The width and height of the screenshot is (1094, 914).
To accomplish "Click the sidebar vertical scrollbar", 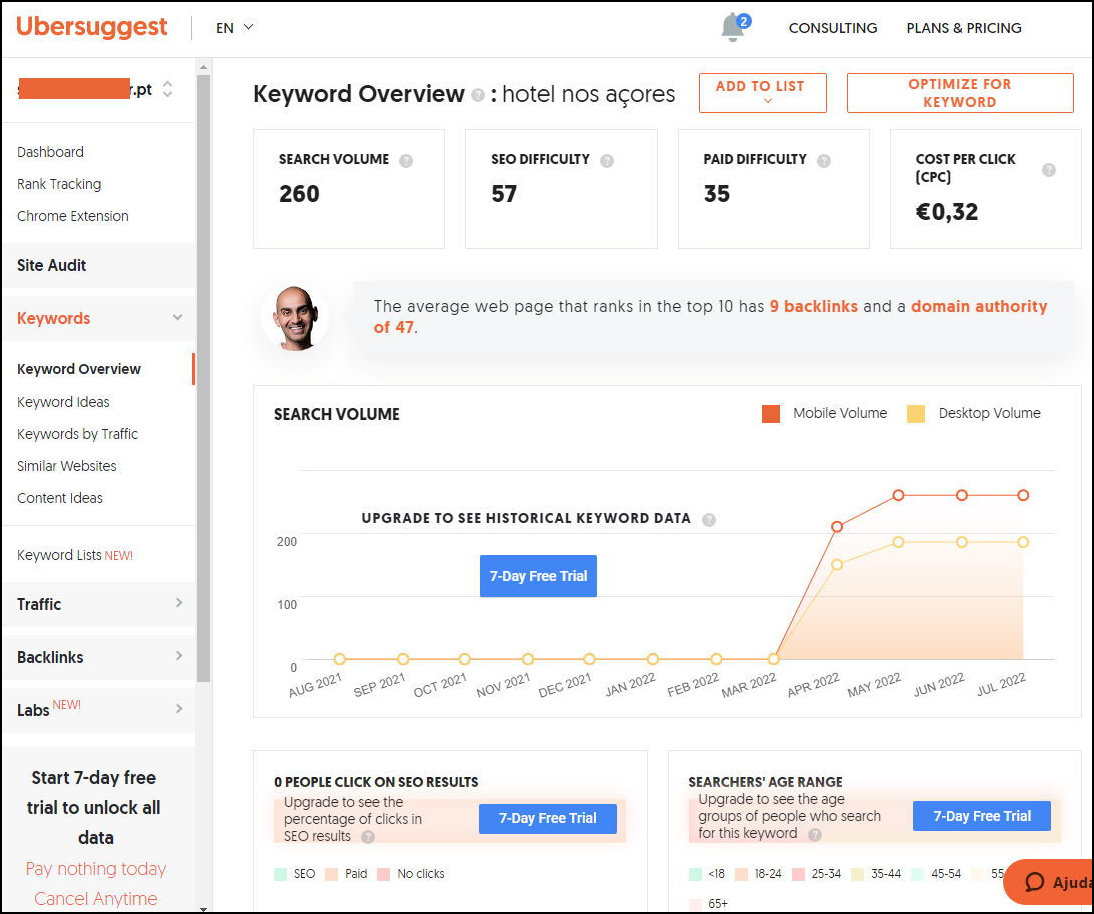I will pos(204,378).
